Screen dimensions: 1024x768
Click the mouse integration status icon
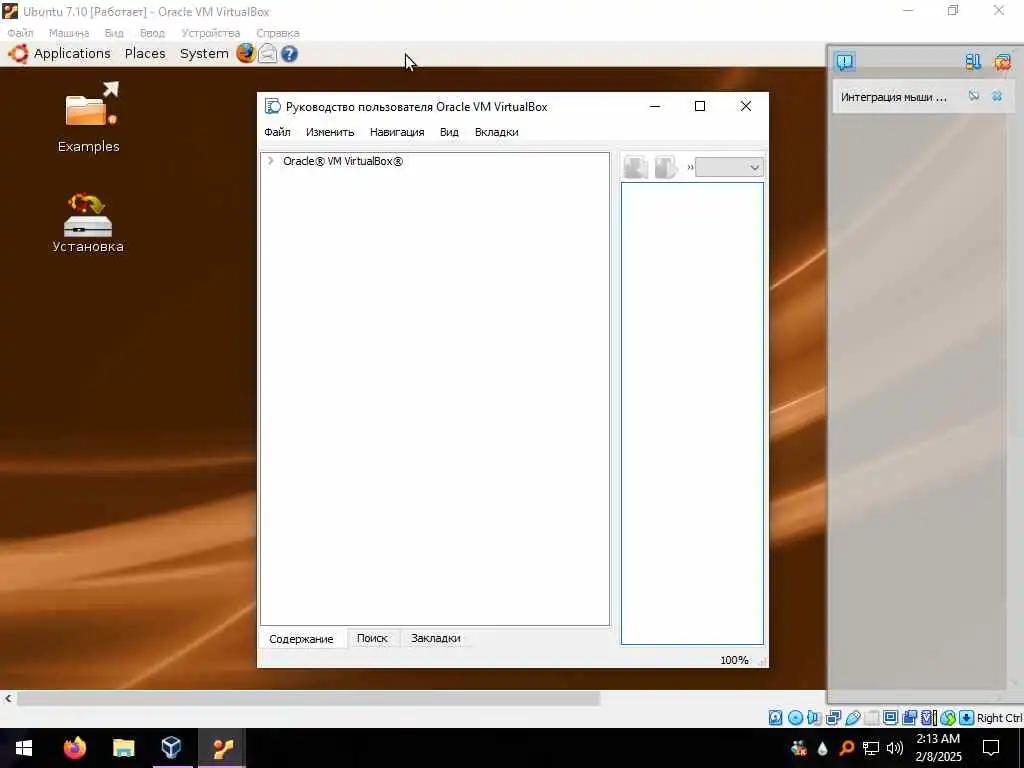pyautogui.click(x=948, y=718)
